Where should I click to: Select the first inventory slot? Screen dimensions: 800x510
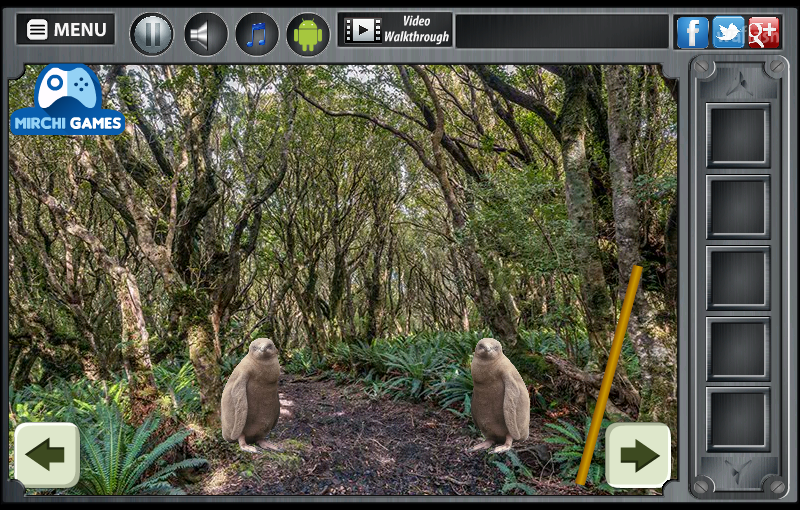(x=738, y=136)
